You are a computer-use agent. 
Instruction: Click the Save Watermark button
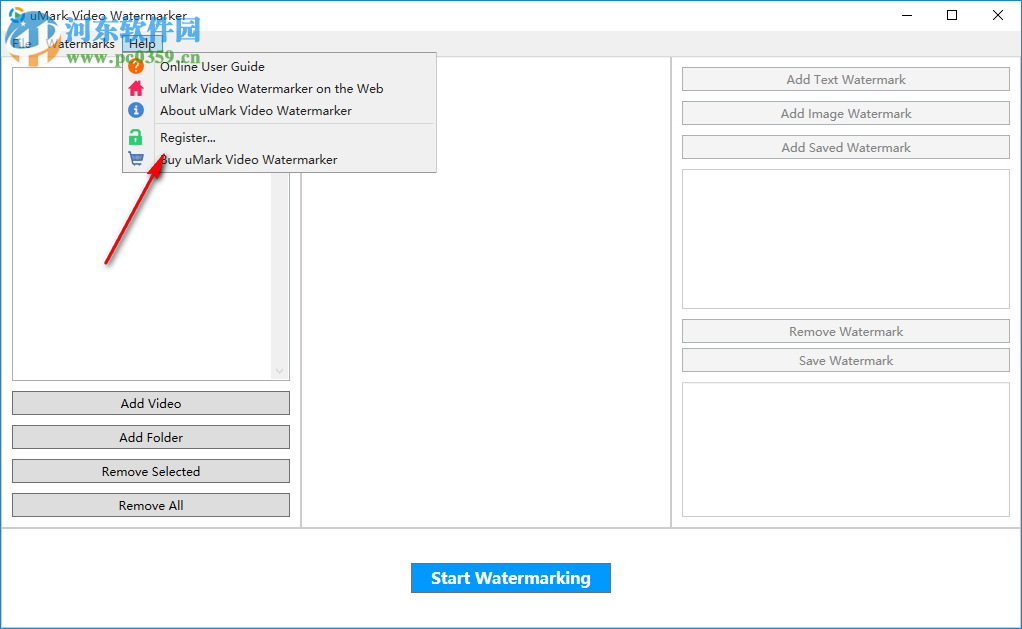845,360
